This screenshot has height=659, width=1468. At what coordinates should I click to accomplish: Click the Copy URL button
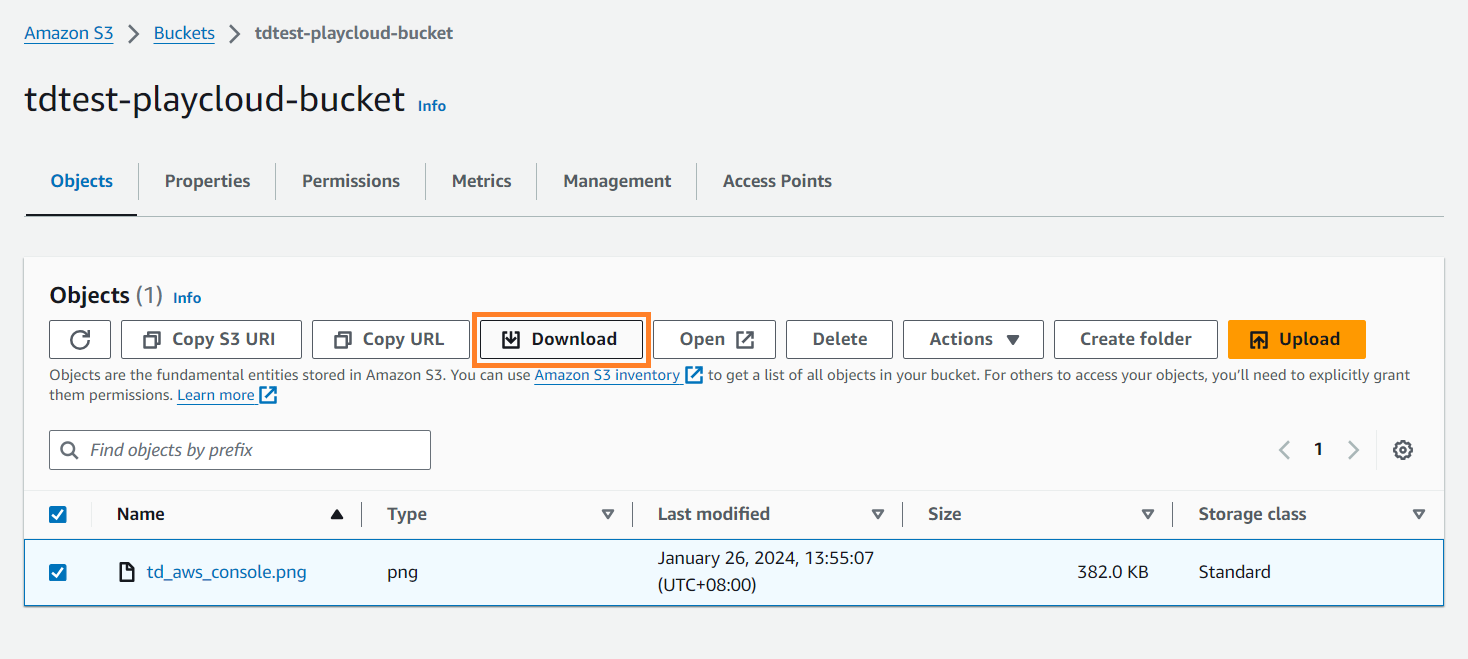(391, 339)
